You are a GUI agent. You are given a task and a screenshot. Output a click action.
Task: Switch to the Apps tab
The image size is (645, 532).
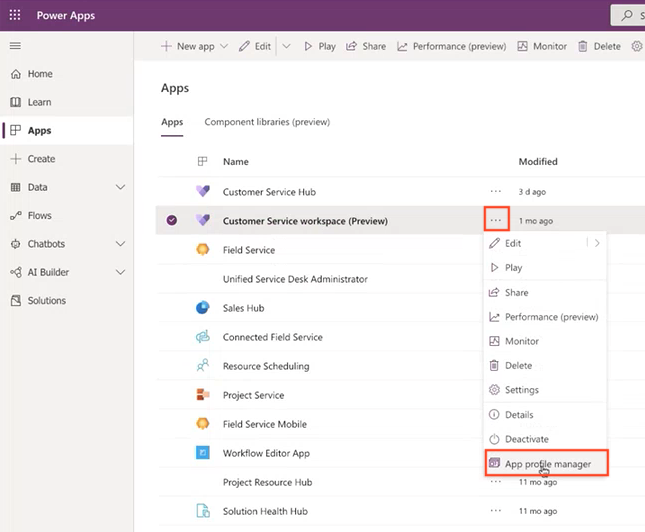pos(172,122)
